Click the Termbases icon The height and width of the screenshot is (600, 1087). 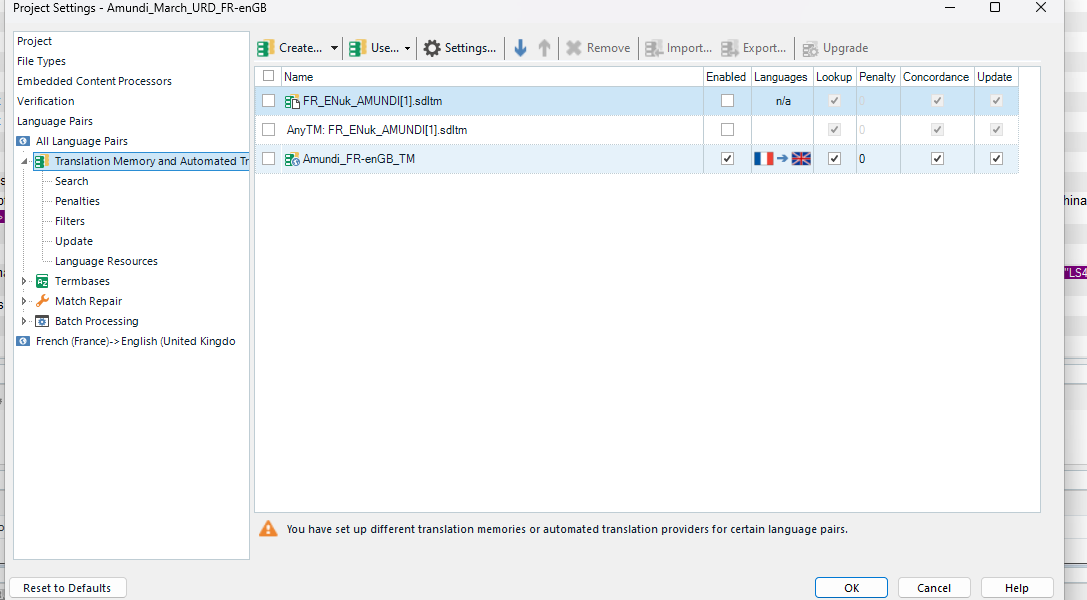42,281
